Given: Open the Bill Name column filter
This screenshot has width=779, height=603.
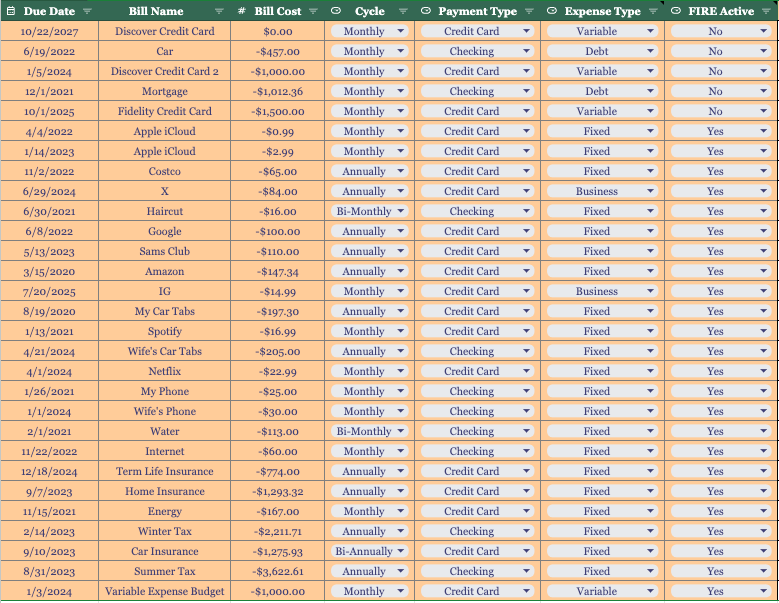Looking at the screenshot, I should 219,11.
